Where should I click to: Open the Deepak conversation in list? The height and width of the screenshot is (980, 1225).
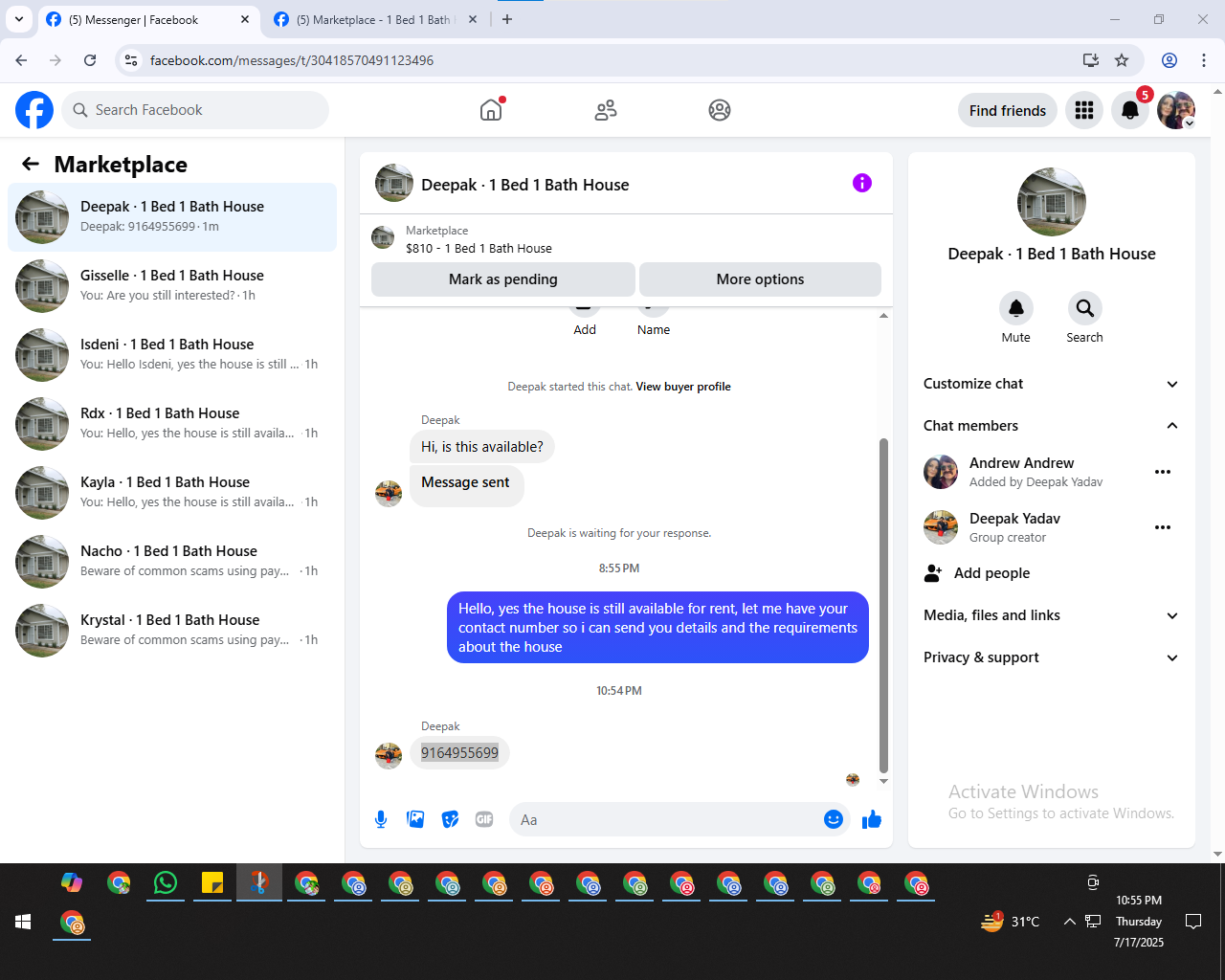click(x=172, y=217)
